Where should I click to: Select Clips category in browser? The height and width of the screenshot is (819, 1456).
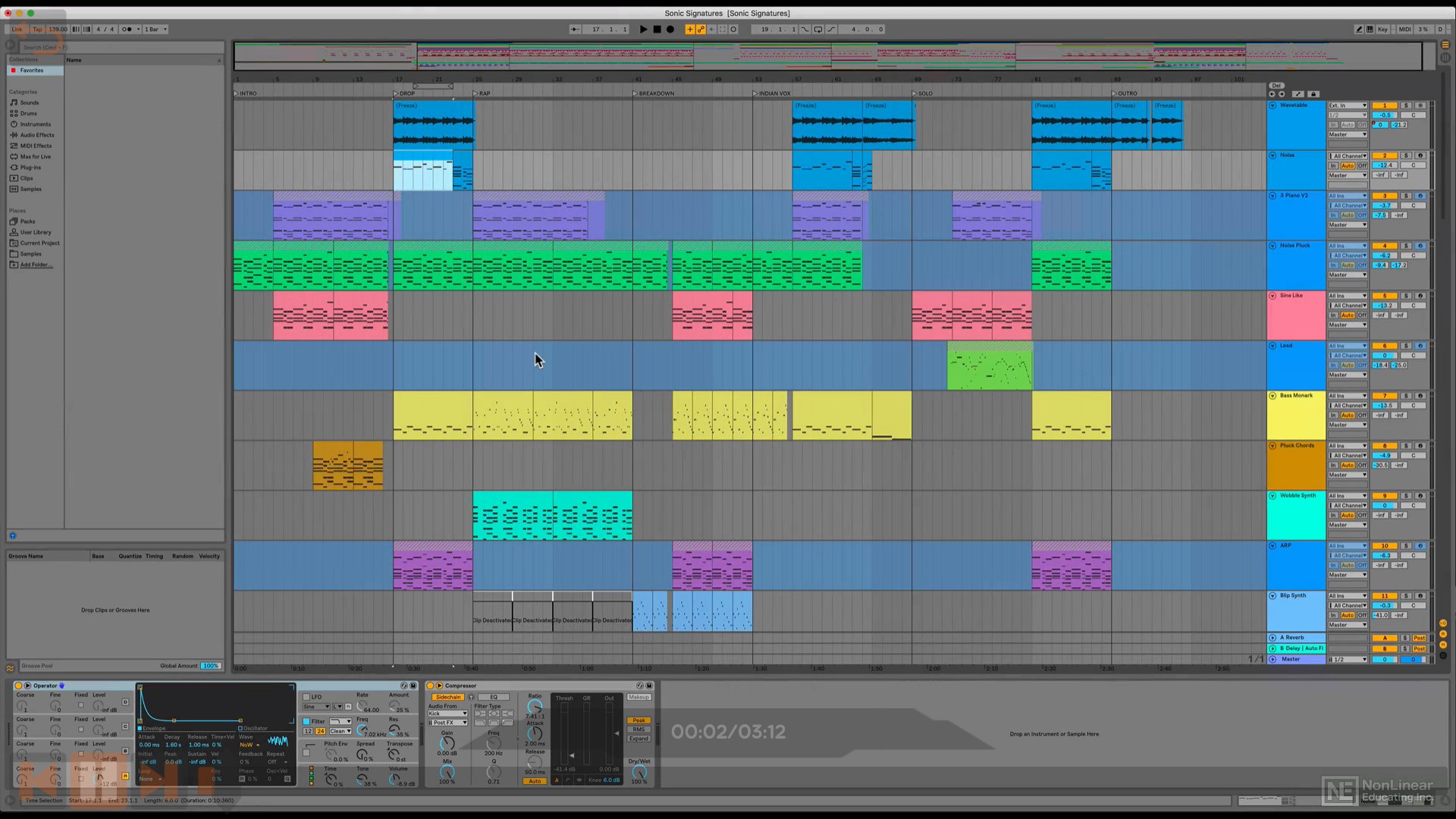(27, 178)
